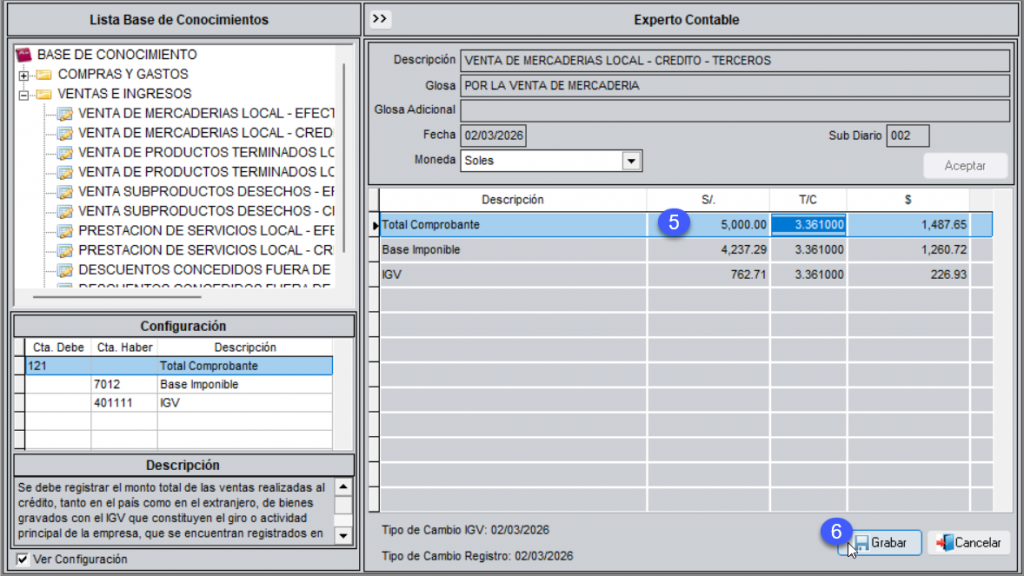Screen dimensions: 1024x576
Task: Click icon of PRESTACION DE SERVICIOS LOCAL - EFE
Action: pyautogui.click(x=65, y=232)
